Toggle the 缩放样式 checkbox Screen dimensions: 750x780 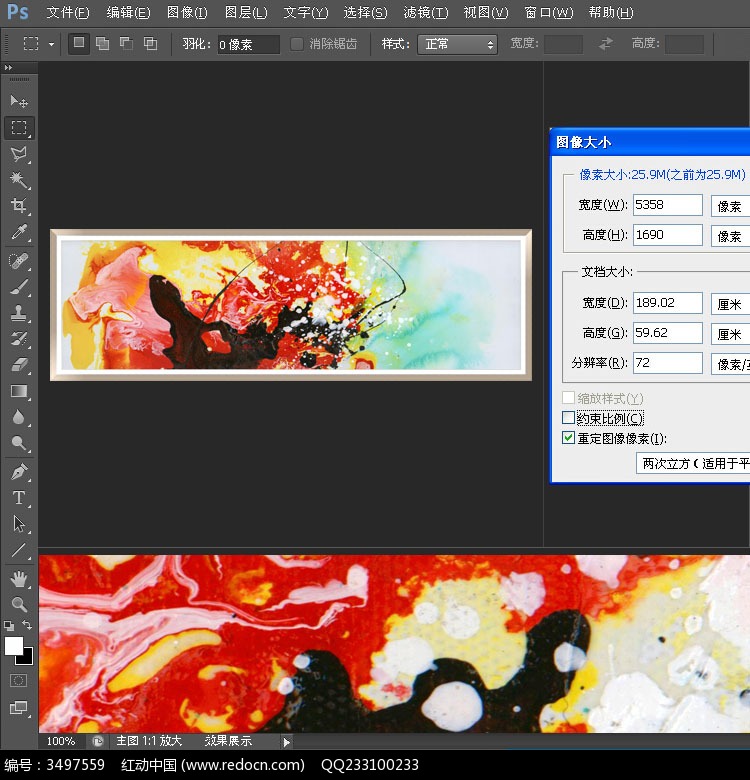point(568,397)
